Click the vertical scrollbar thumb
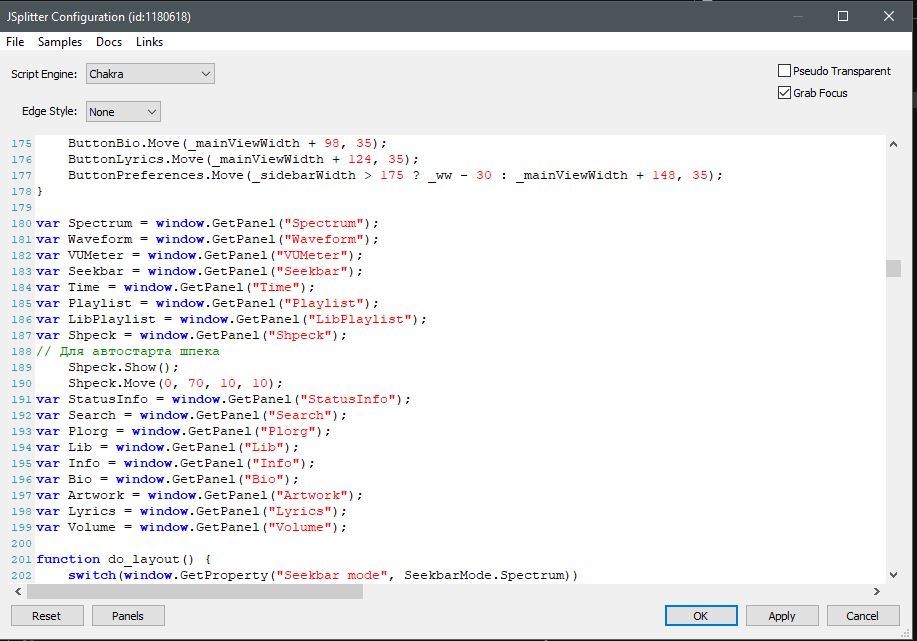Viewport: 917px width, 641px height. pyautogui.click(x=893, y=268)
